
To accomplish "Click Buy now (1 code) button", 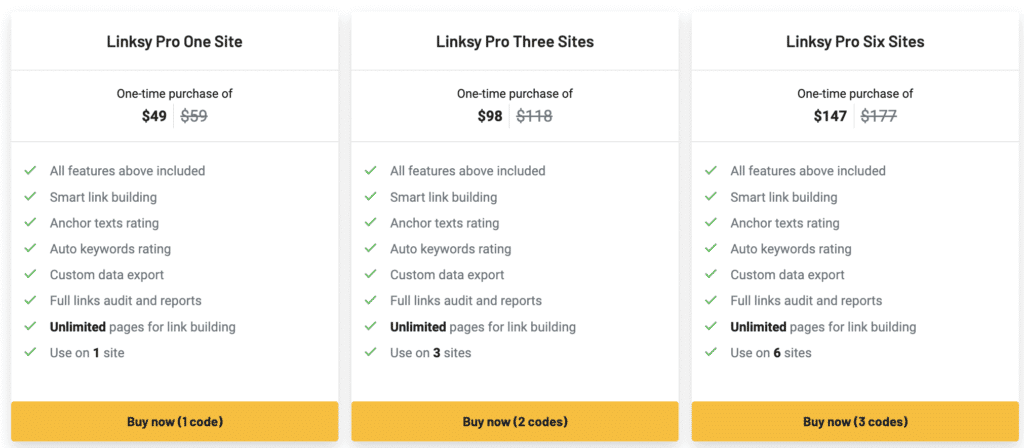I will [175, 422].
